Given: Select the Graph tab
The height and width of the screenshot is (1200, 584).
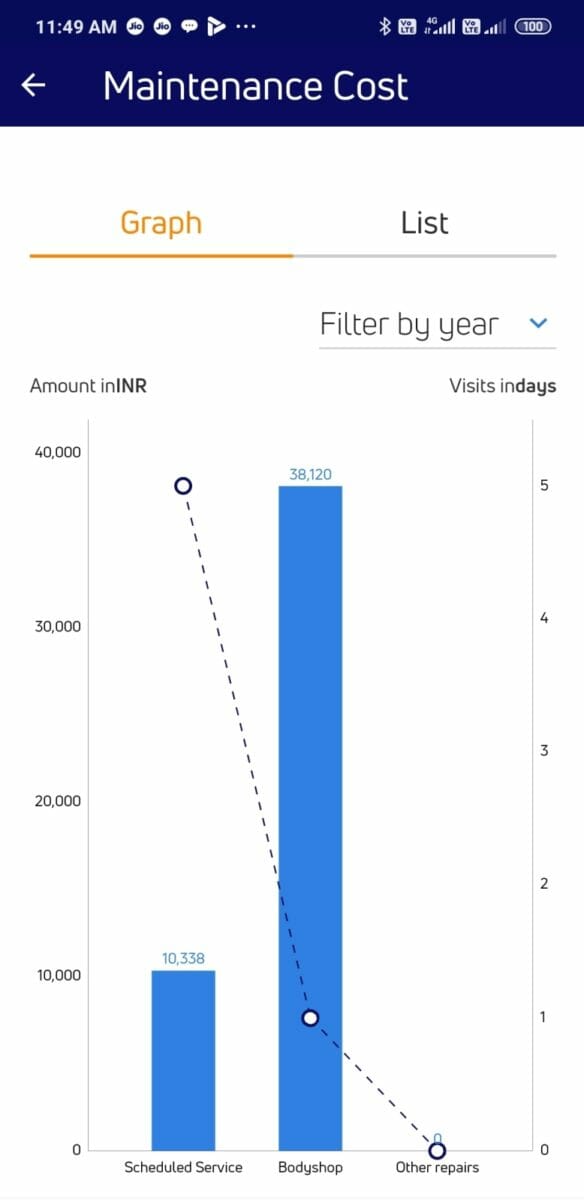Looking at the screenshot, I should tap(161, 222).
